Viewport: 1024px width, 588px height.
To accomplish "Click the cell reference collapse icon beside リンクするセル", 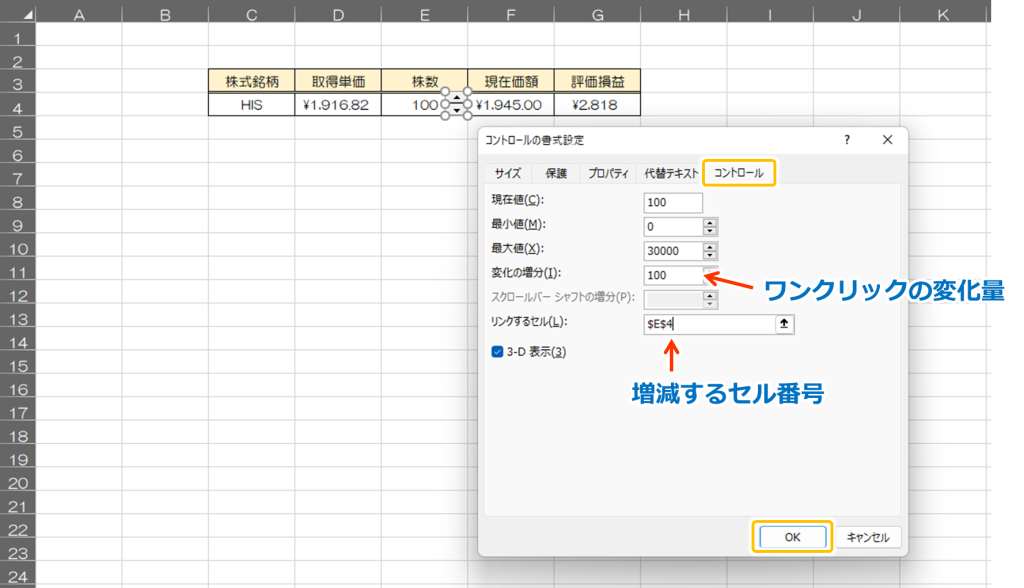I will pos(785,324).
